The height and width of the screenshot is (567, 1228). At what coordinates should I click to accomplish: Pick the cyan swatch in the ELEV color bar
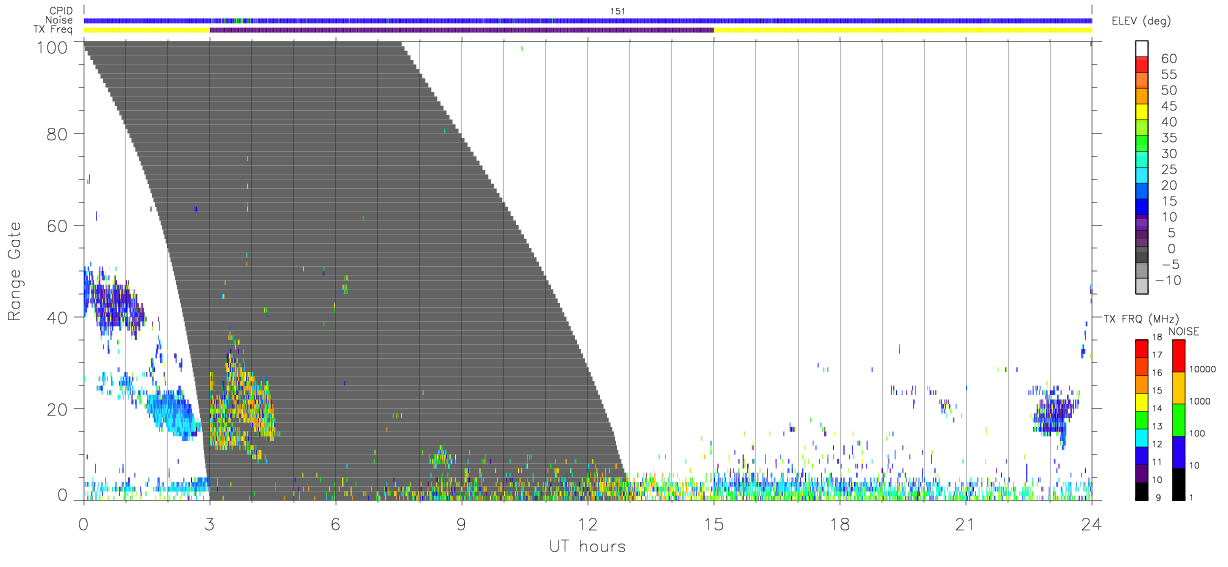coord(1142,177)
